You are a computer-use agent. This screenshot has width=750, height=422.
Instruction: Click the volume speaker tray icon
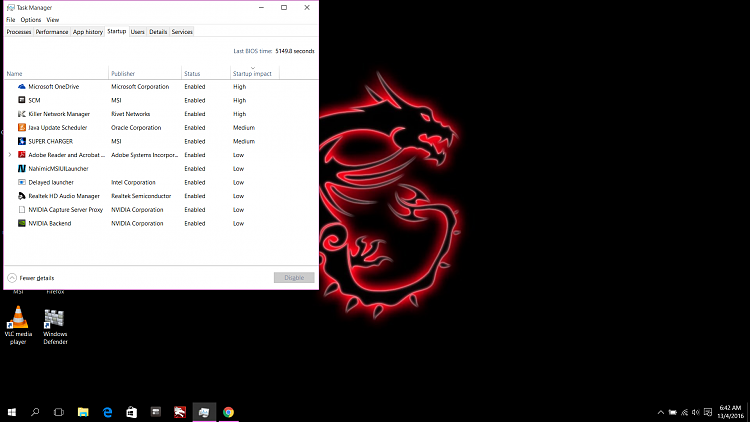(695, 412)
